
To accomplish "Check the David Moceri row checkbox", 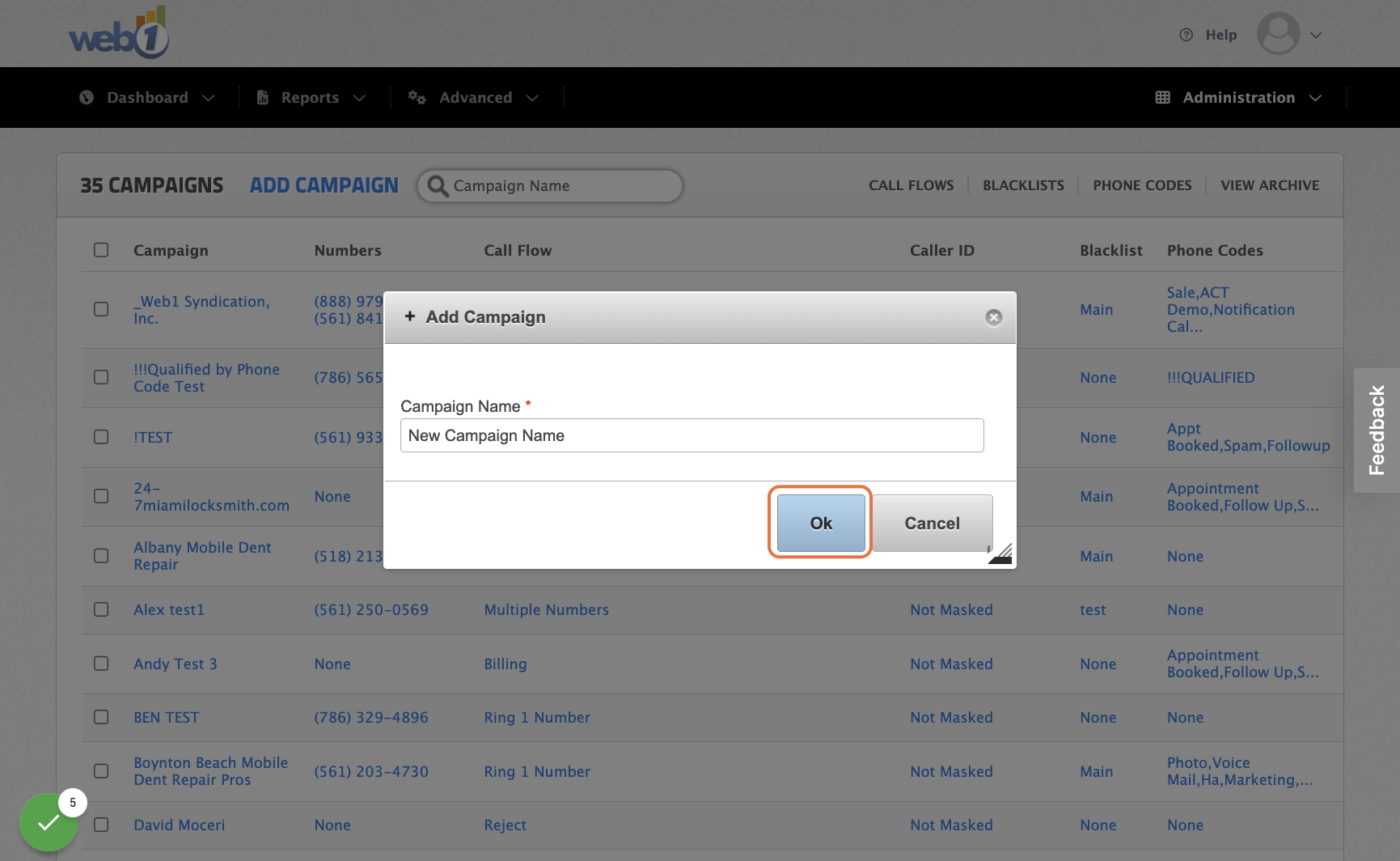I will 101,825.
